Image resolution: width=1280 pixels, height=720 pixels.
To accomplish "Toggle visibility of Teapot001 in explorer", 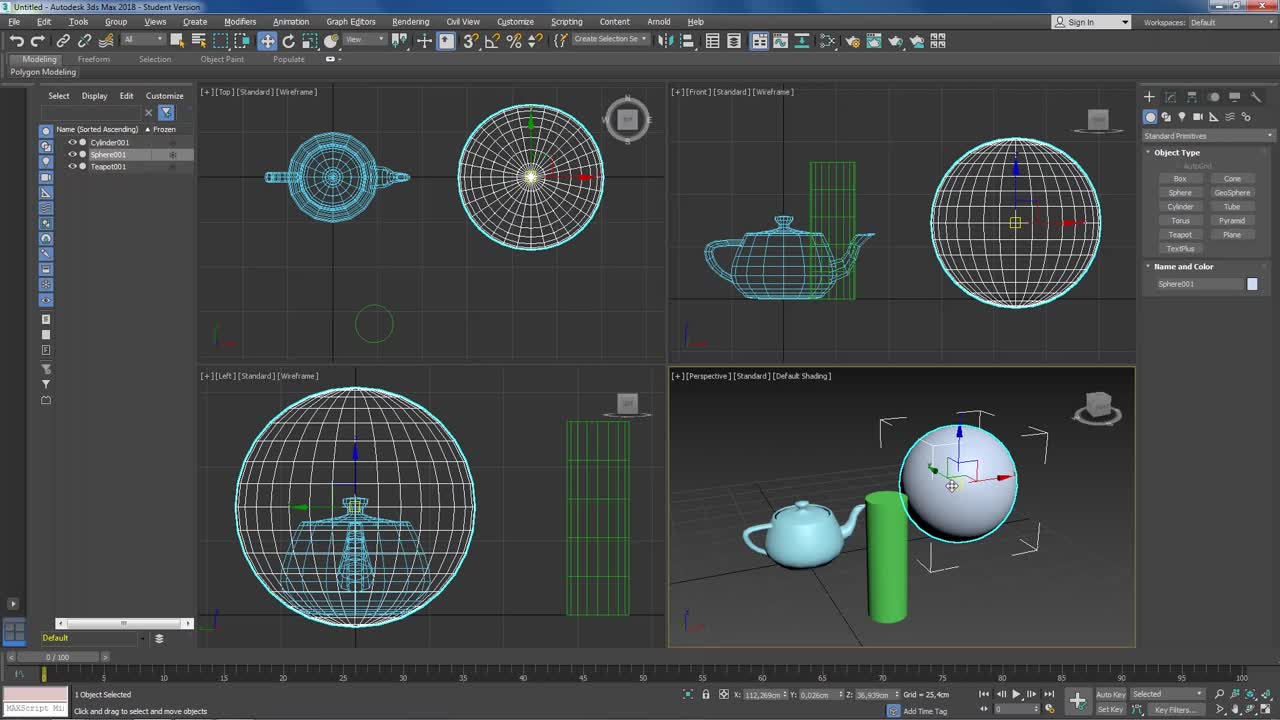I will point(72,167).
